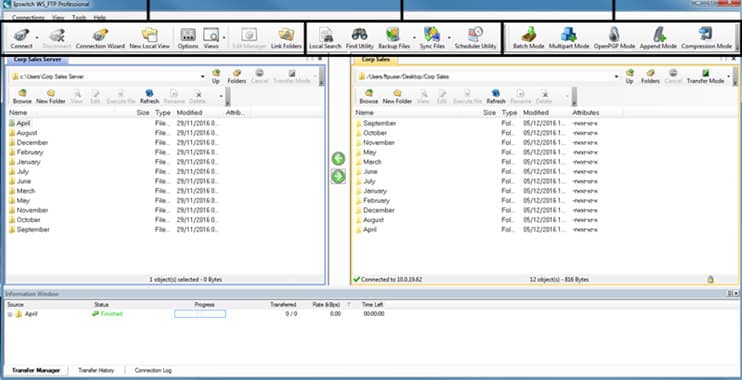The width and height of the screenshot is (742, 380).
Task: Open the Sync Files dropdown arrow
Action: pyautogui.click(x=449, y=37)
